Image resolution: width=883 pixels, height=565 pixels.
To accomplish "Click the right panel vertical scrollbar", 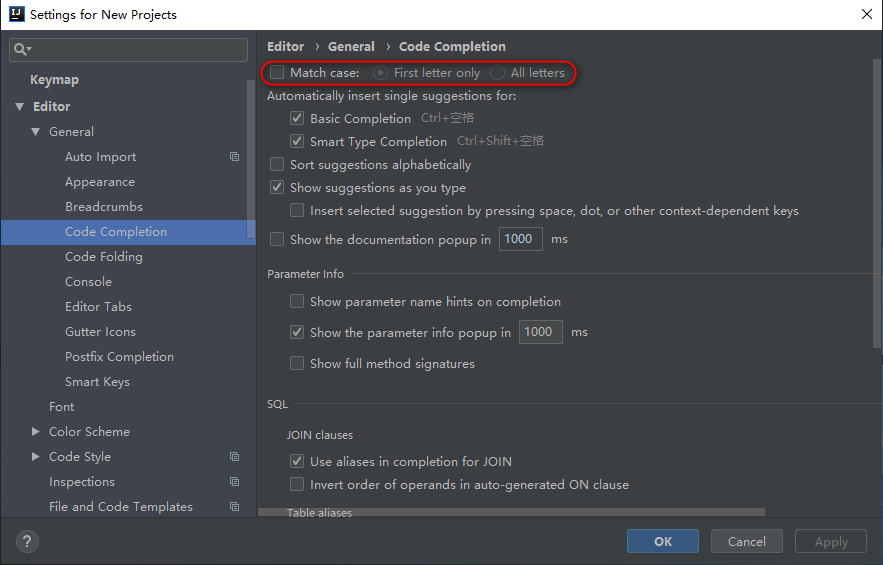I will tap(877, 203).
